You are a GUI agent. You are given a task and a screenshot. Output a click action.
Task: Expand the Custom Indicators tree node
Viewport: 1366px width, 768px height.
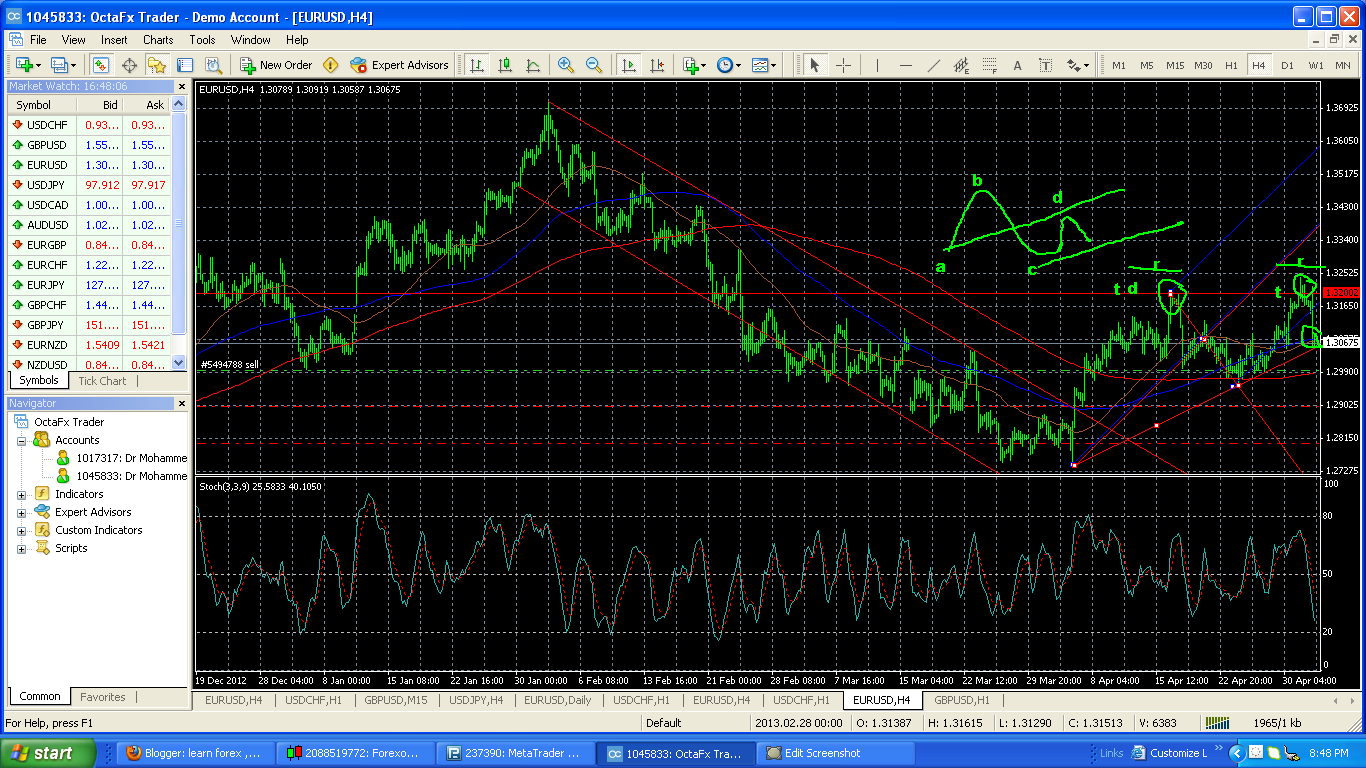21,530
